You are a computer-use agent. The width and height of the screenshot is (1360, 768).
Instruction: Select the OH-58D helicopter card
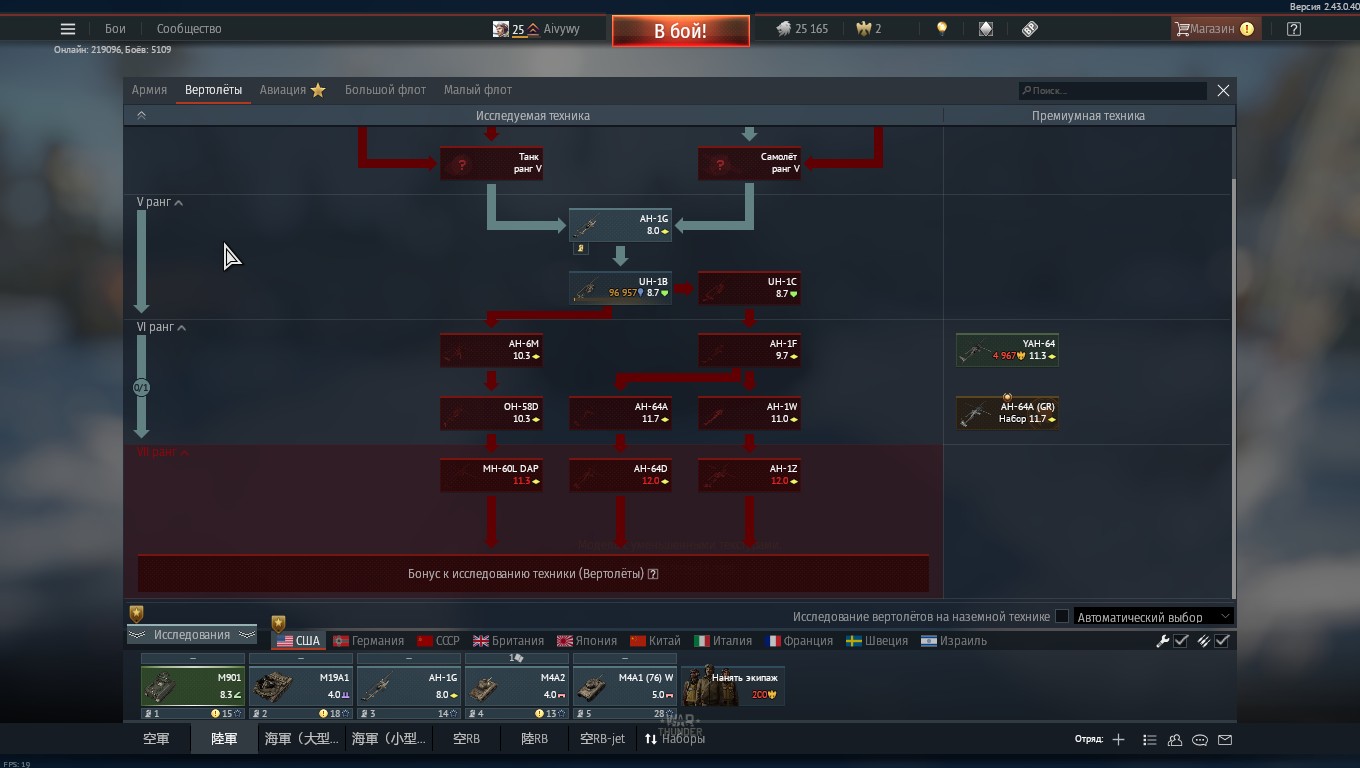(491, 413)
